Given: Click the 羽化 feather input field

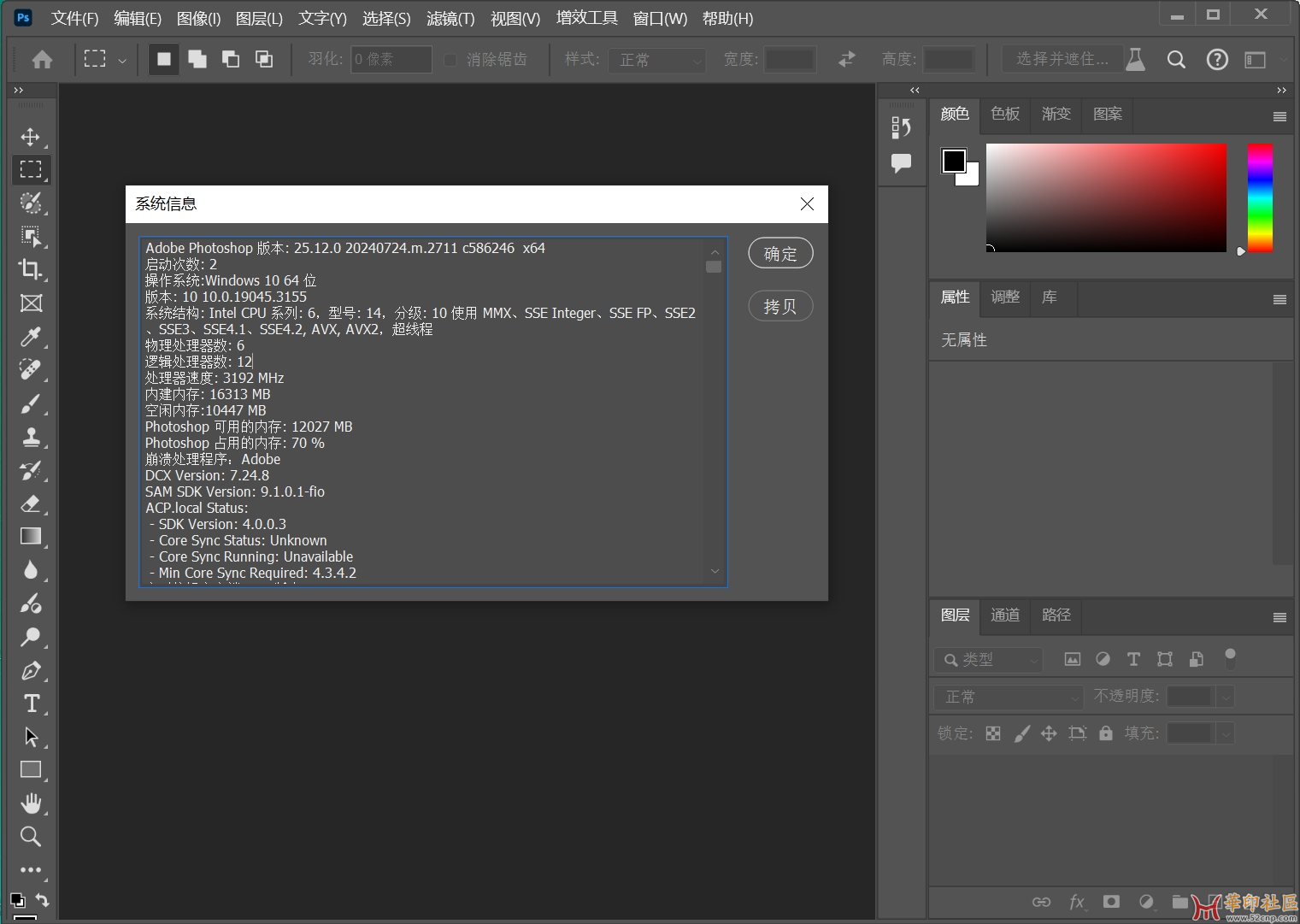Looking at the screenshot, I should 391,60.
